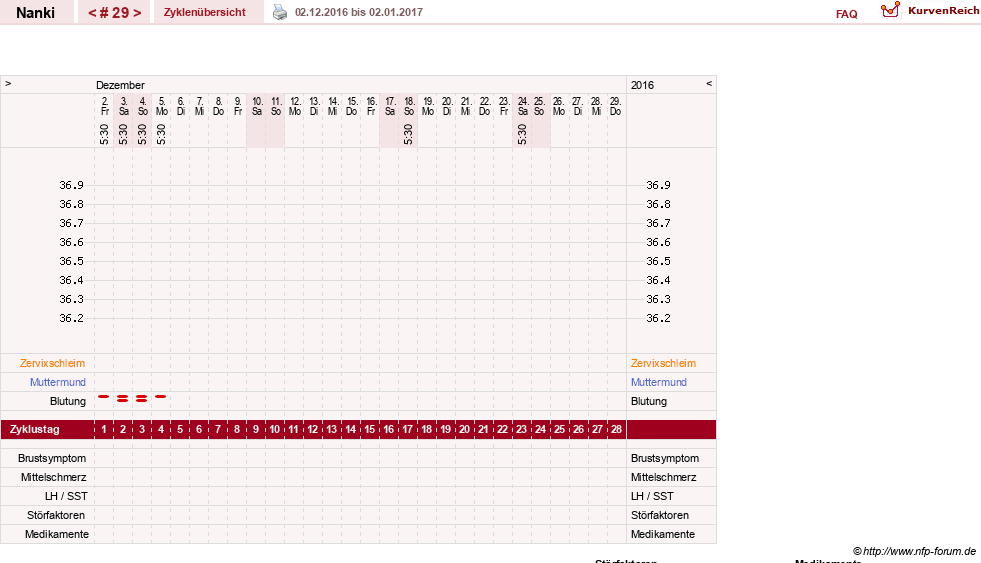981x563 pixels.
Task: Click cycle day 14 in Zyklustag row
Action: [x=351, y=430]
